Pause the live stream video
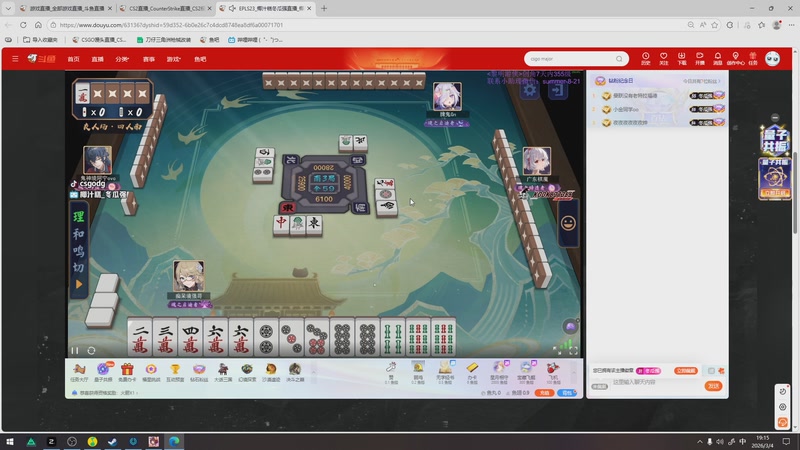Viewport: 800px width, 450px height. tap(75, 351)
